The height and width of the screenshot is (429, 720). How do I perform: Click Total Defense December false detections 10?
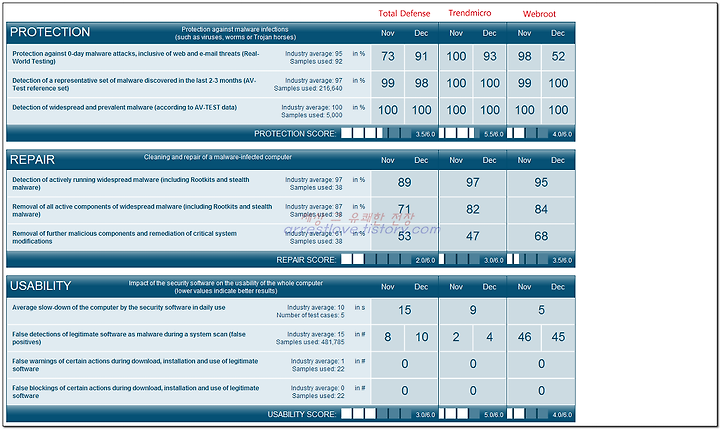421,337
